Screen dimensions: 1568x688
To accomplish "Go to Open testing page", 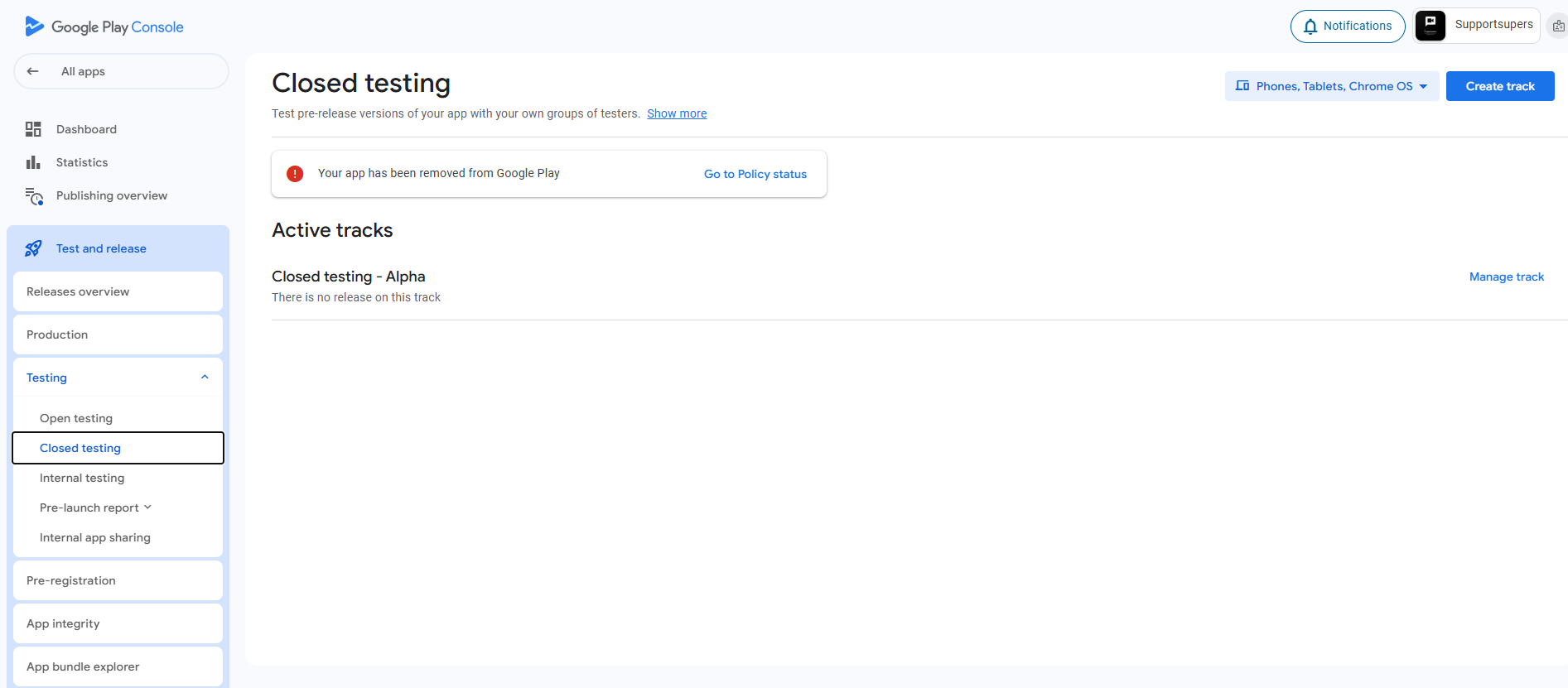I will coord(76,418).
